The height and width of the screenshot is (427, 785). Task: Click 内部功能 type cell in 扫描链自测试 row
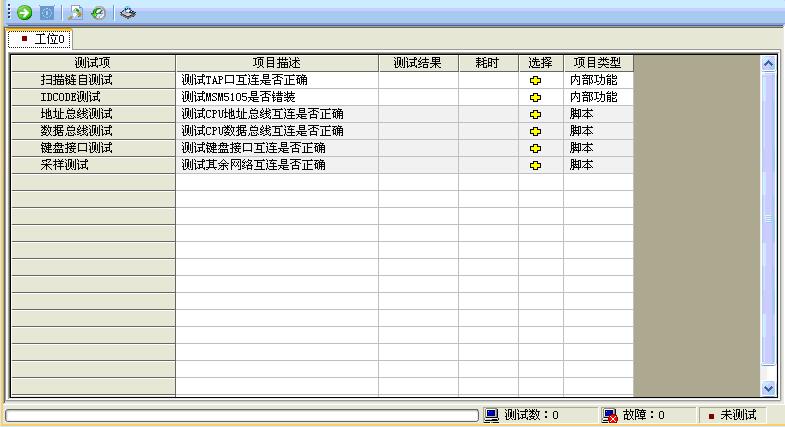point(598,80)
